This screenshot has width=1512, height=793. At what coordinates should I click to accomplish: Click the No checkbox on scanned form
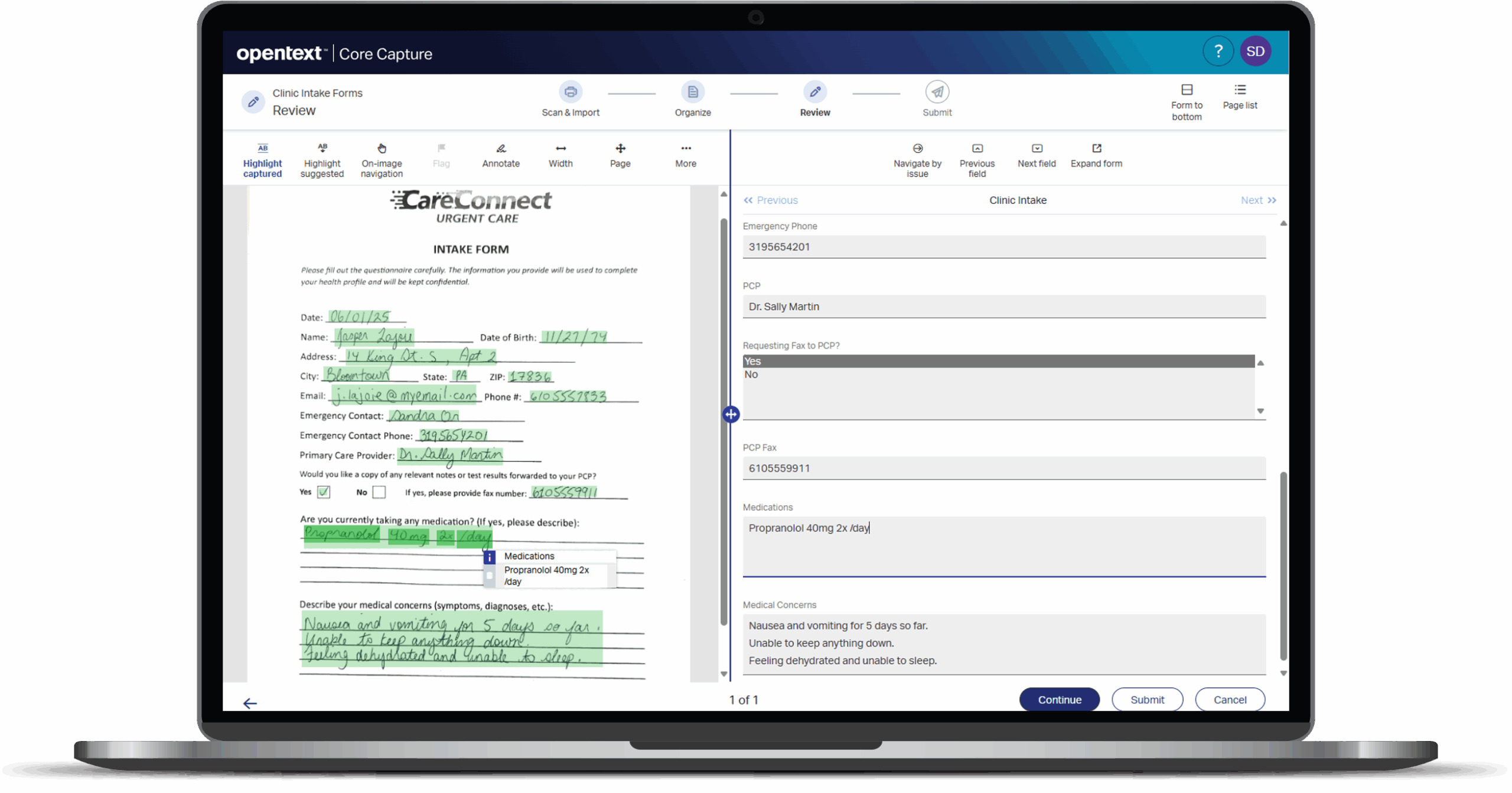(x=379, y=492)
